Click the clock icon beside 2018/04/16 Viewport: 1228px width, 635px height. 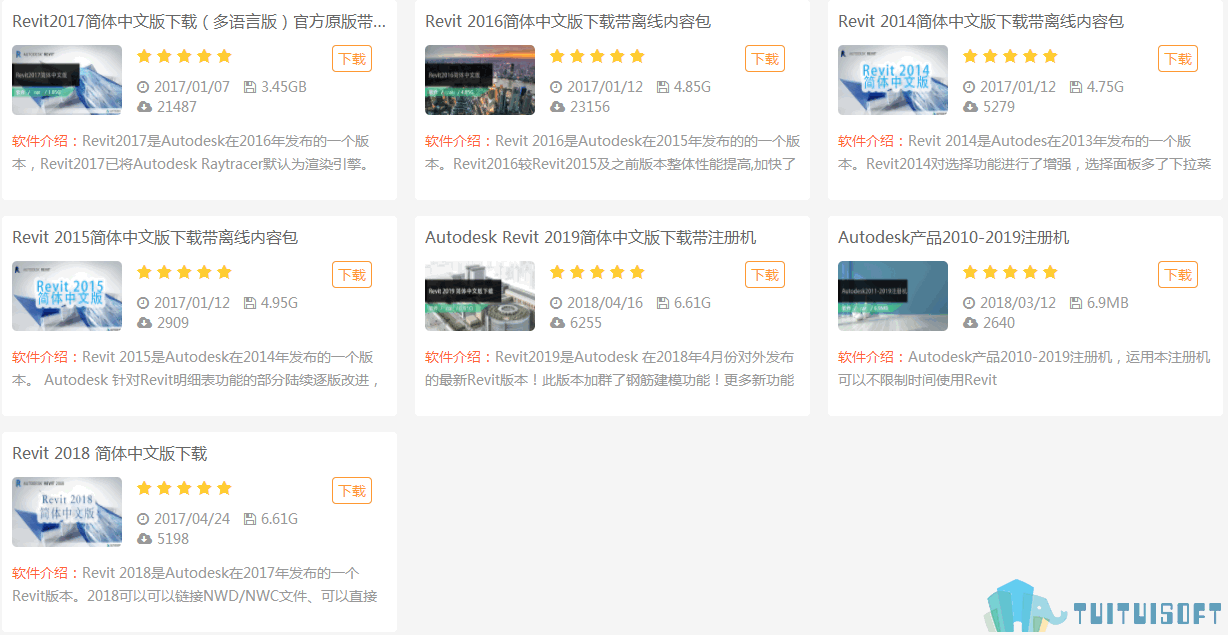[x=556, y=303]
